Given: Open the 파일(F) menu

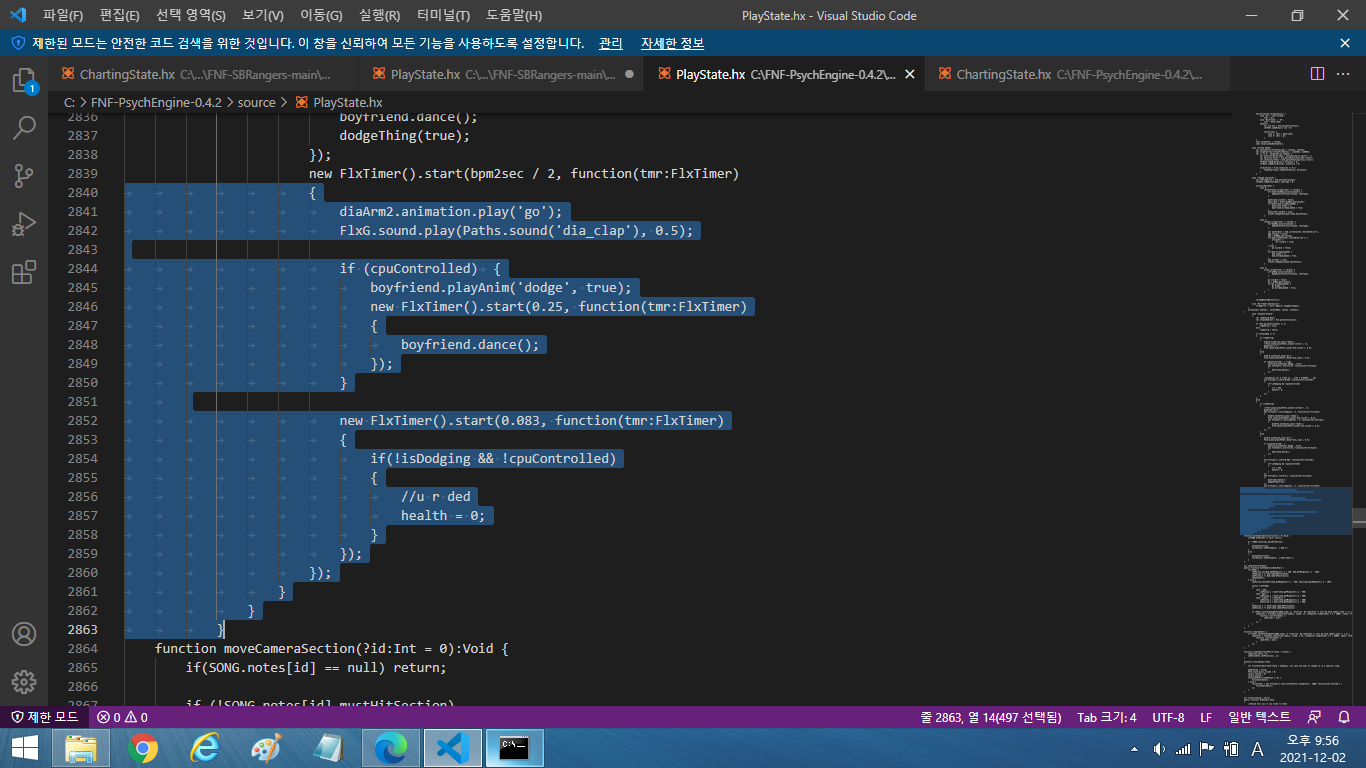Looking at the screenshot, I should pos(58,15).
